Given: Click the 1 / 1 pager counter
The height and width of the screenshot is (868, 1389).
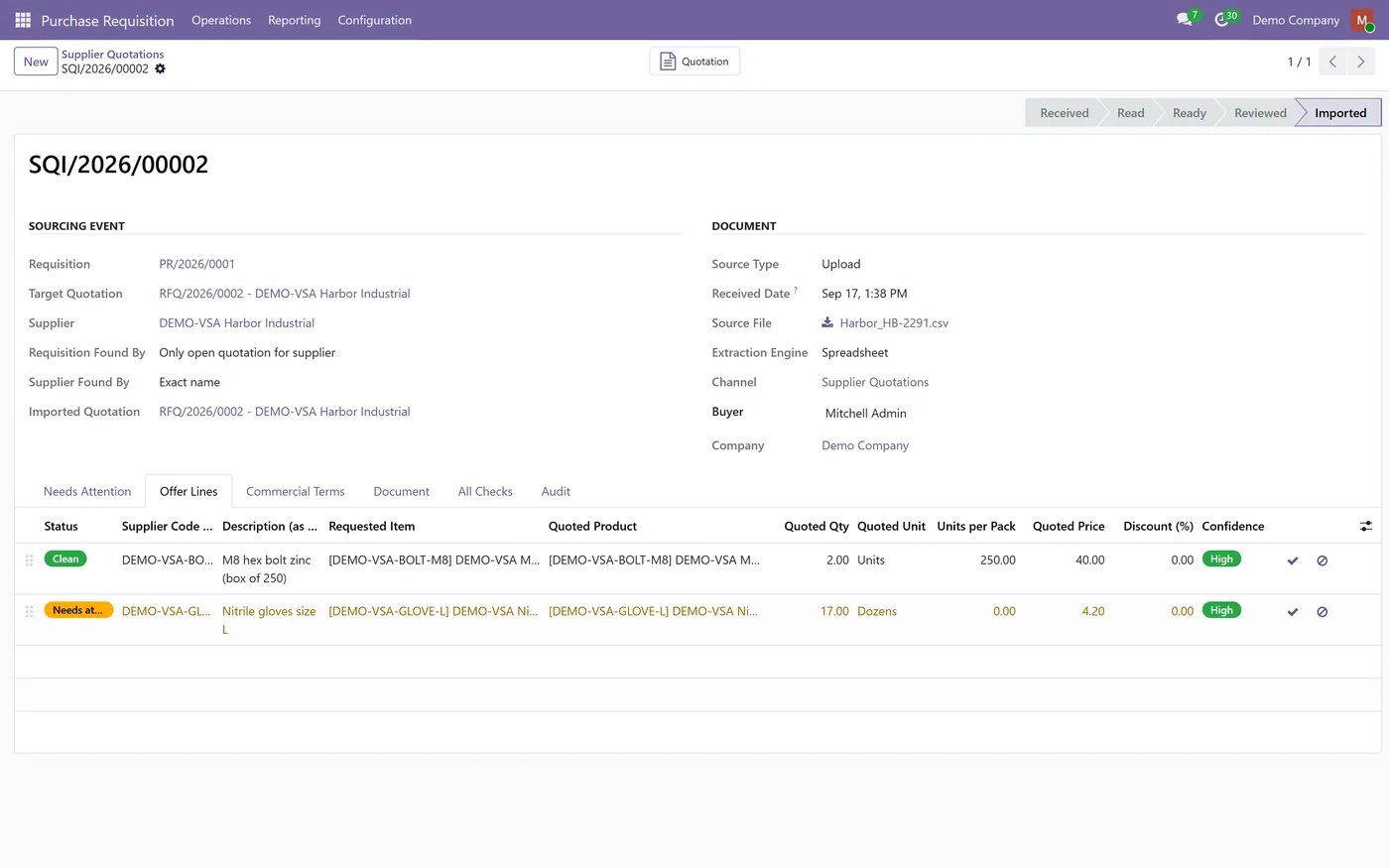Looking at the screenshot, I should tap(1299, 62).
